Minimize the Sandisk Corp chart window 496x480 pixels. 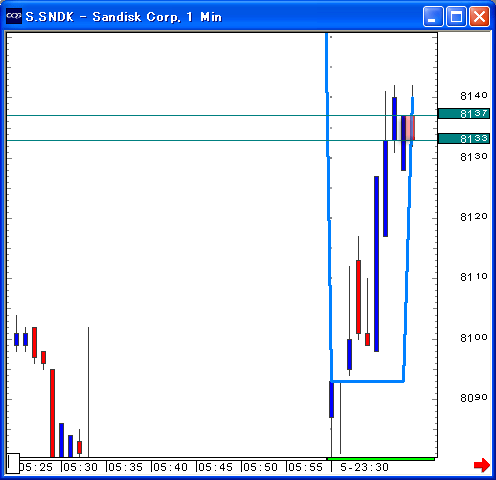point(433,16)
